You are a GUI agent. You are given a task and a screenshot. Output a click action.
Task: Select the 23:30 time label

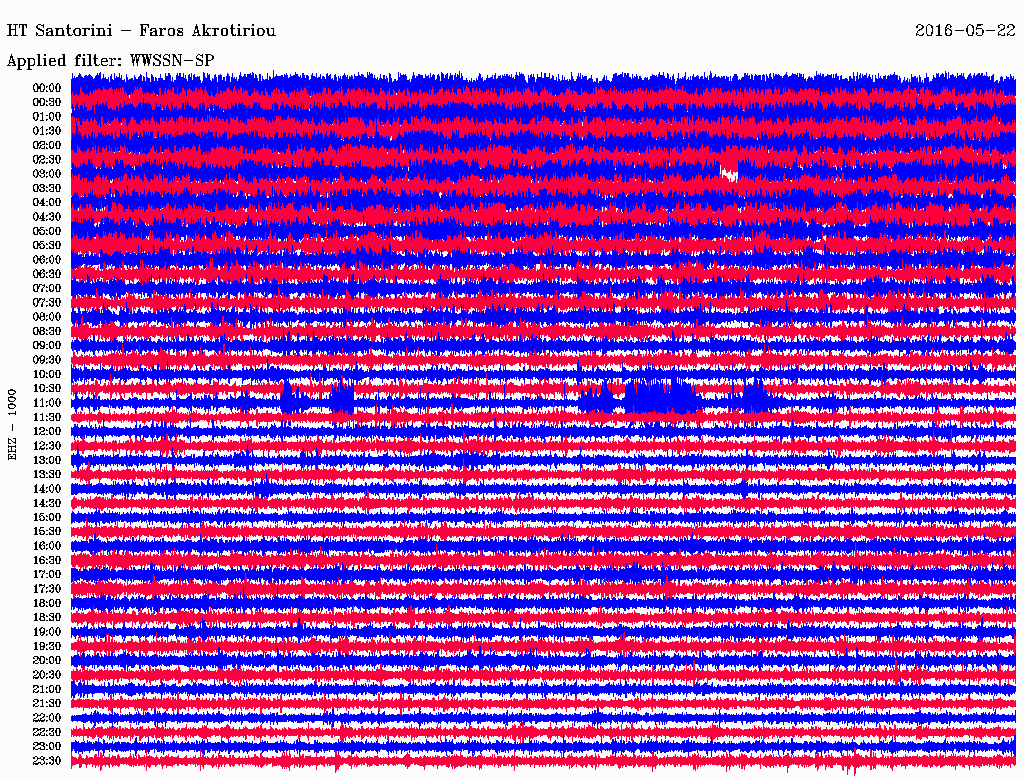click(x=47, y=761)
